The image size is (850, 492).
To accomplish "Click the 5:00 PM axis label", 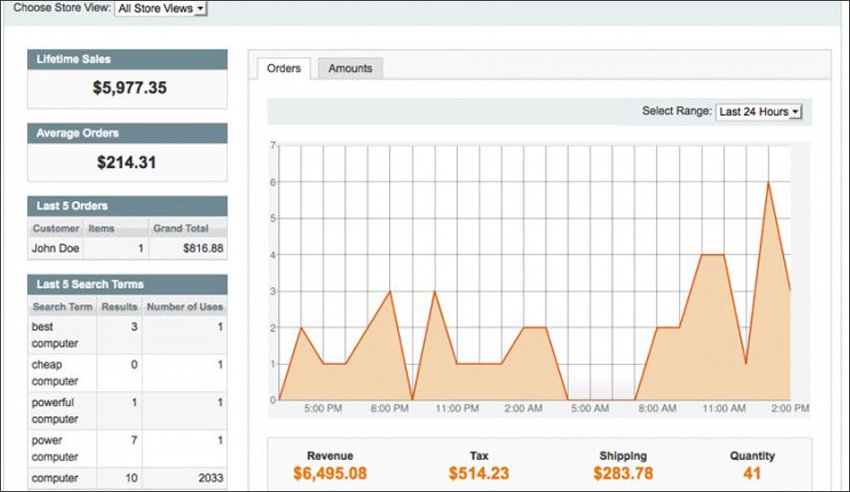I will click(x=323, y=409).
